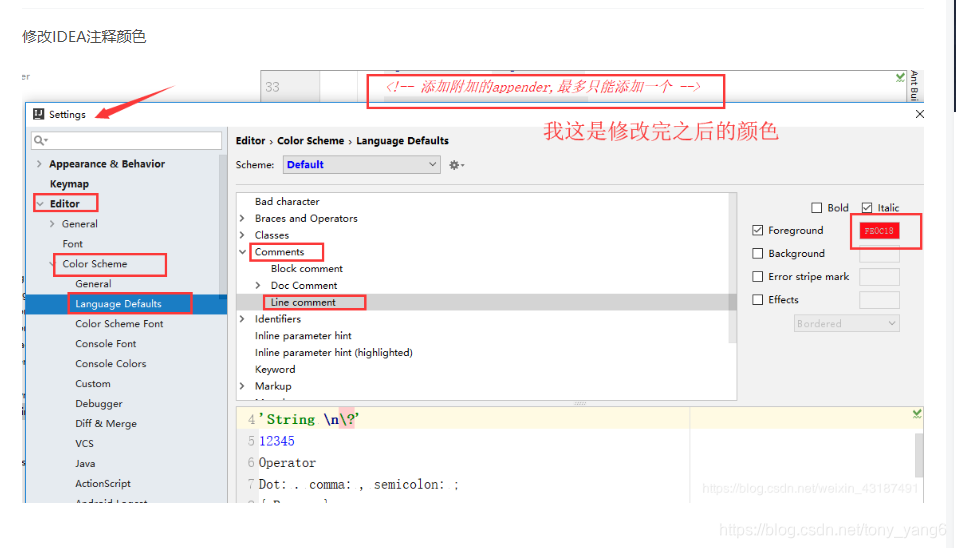
Task: Enable the Background checkbox
Action: tap(757, 253)
